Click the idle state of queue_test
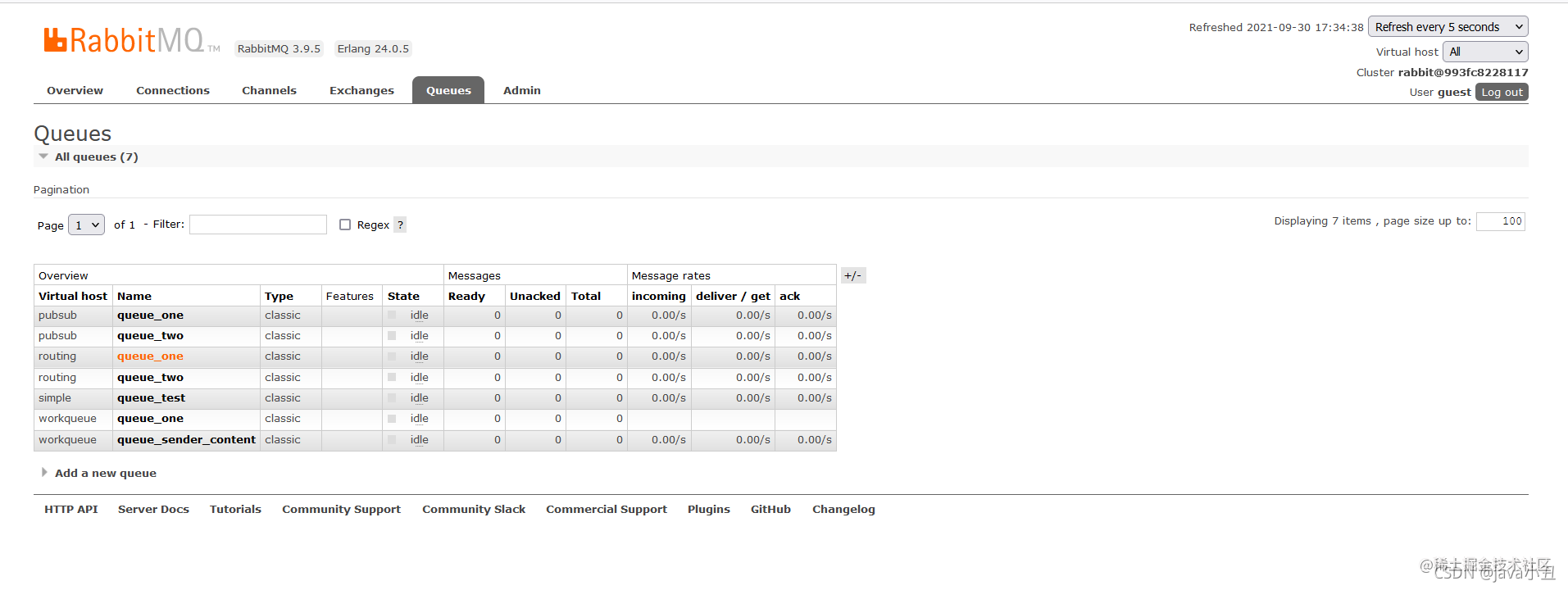Image resolution: width=1568 pixels, height=590 pixels. [419, 398]
